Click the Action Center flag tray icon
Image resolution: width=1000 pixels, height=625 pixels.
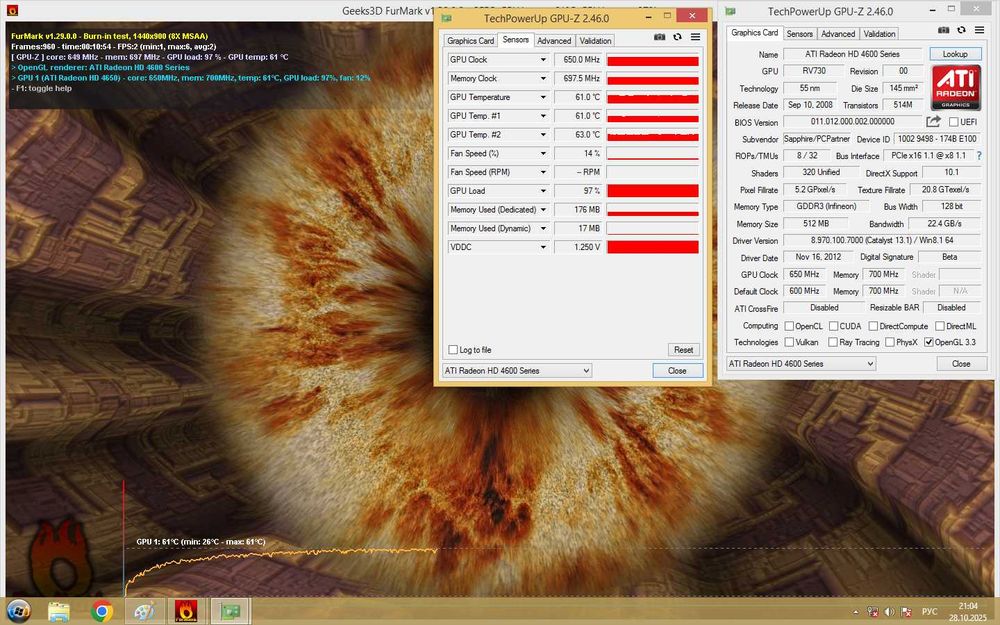[906, 612]
